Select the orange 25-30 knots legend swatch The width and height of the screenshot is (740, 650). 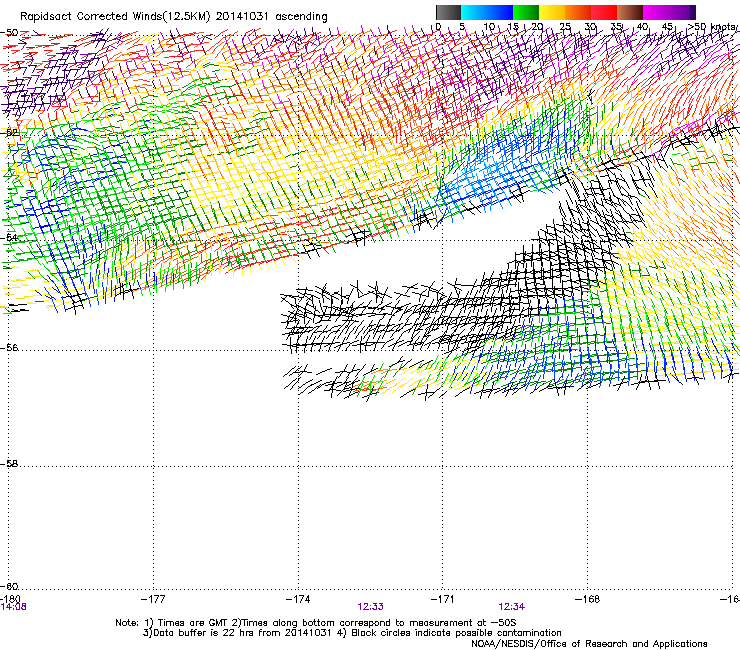[578, 12]
